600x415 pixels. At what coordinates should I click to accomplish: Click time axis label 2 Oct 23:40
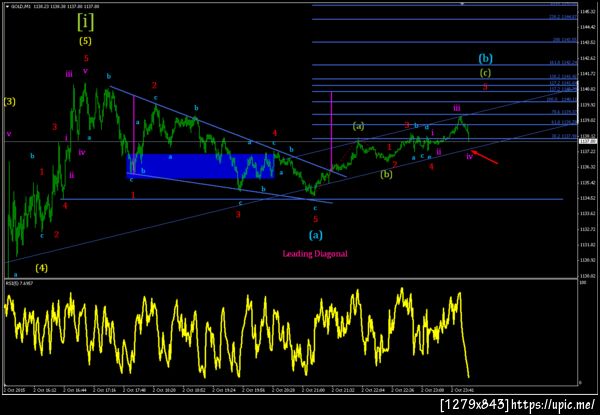[463, 391]
